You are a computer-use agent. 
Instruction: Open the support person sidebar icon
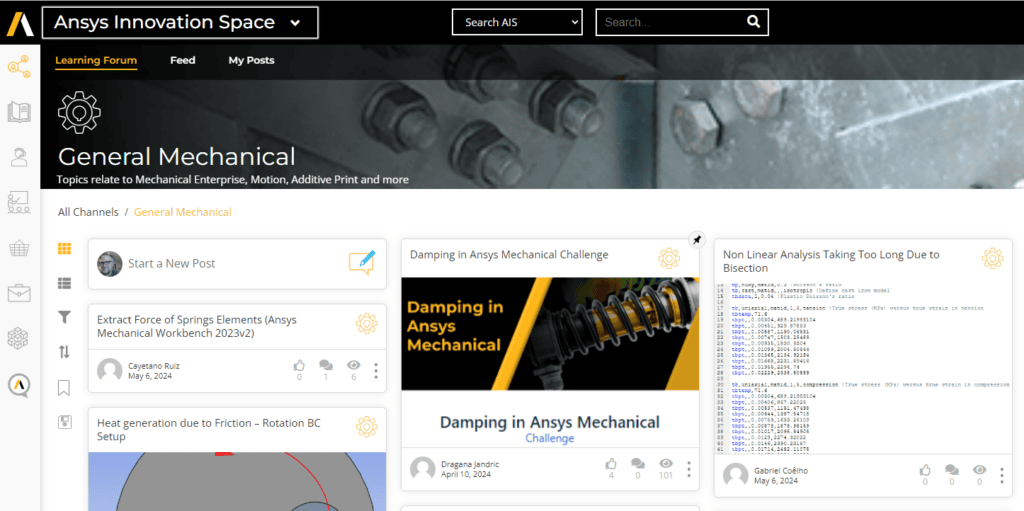pos(19,157)
